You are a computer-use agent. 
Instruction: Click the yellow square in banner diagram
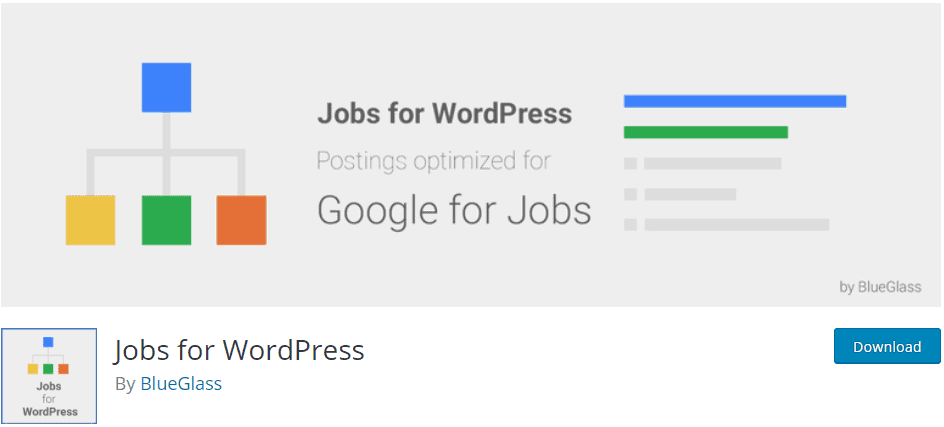(90, 220)
